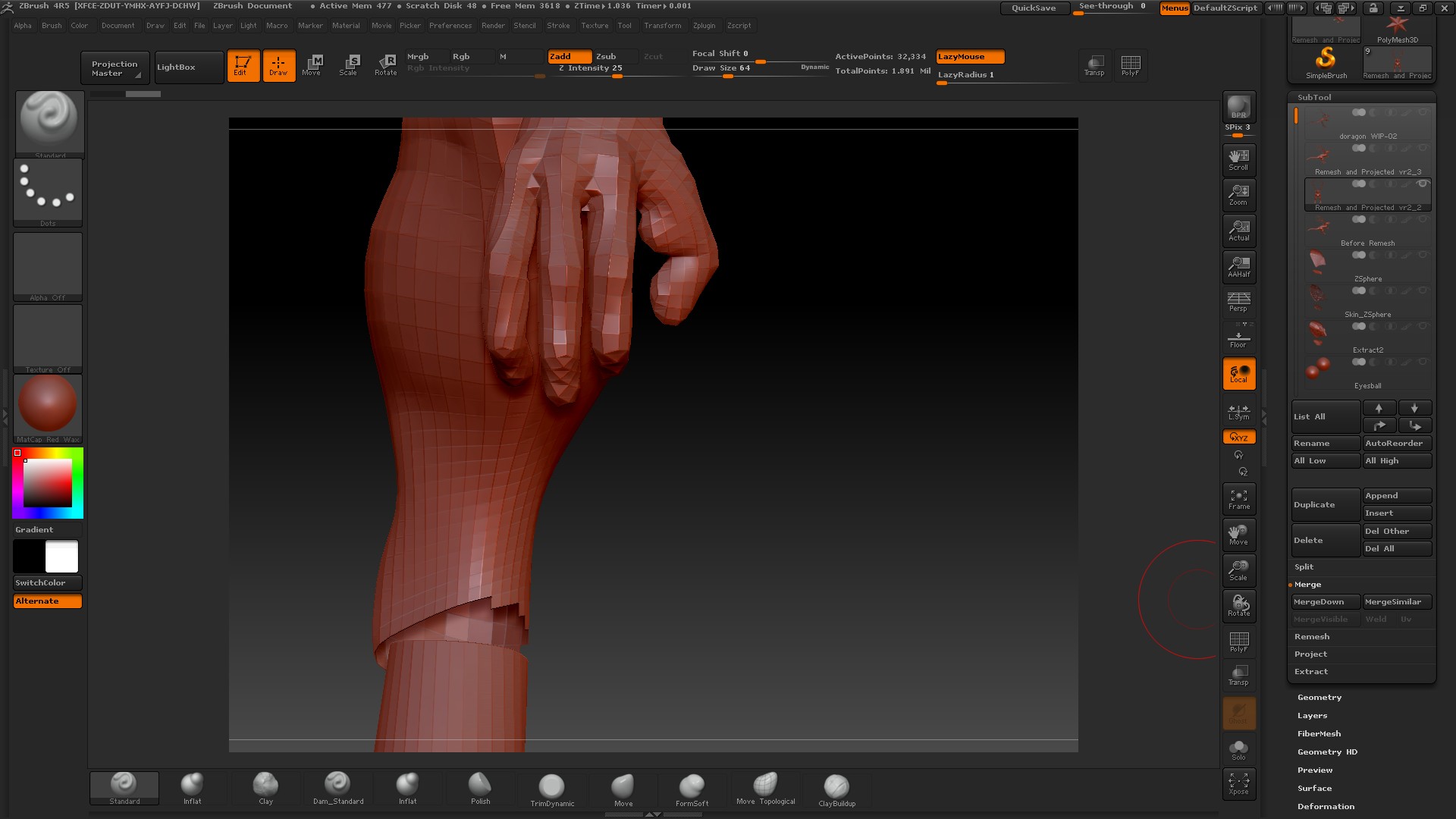Expand the Geometry section

click(1319, 698)
